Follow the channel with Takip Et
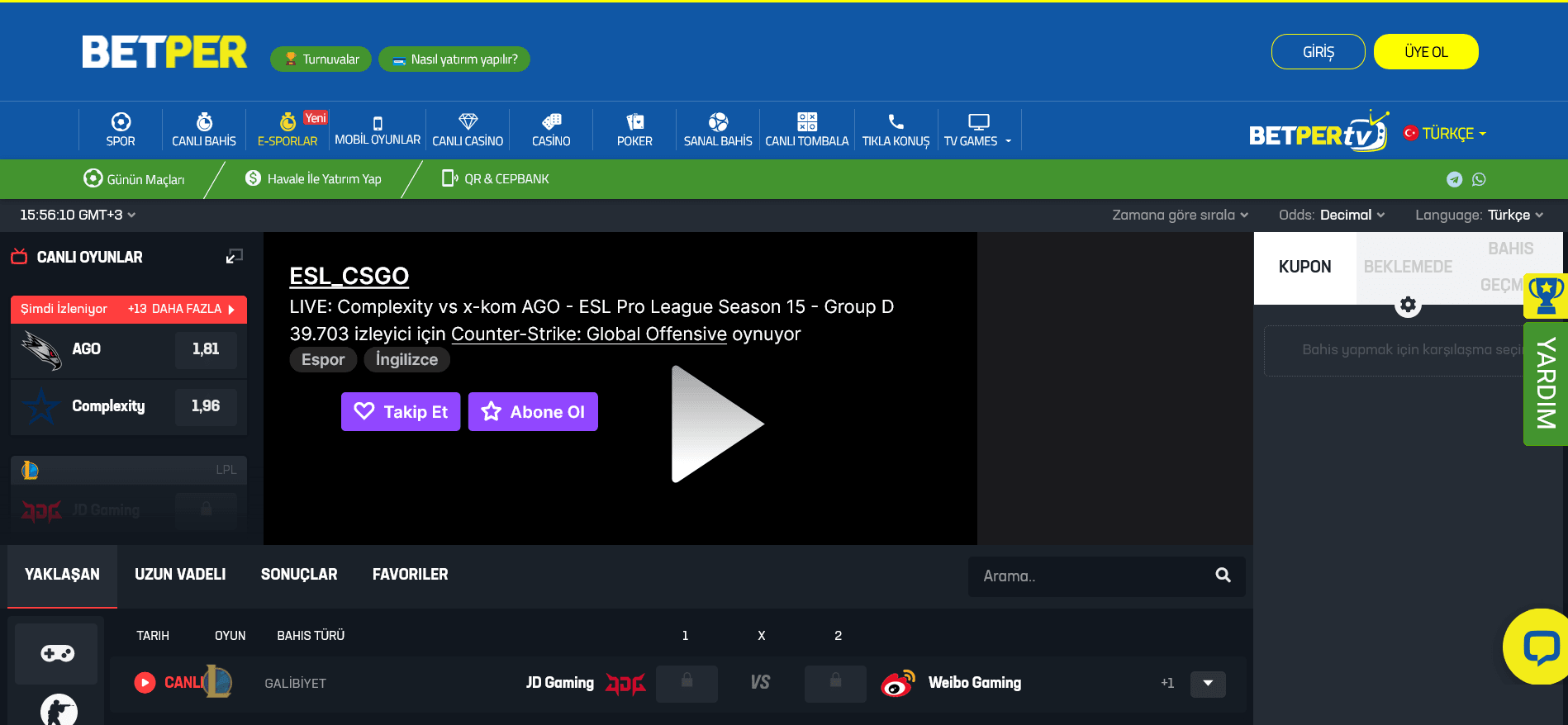The image size is (1568, 725). (x=401, y=412)
